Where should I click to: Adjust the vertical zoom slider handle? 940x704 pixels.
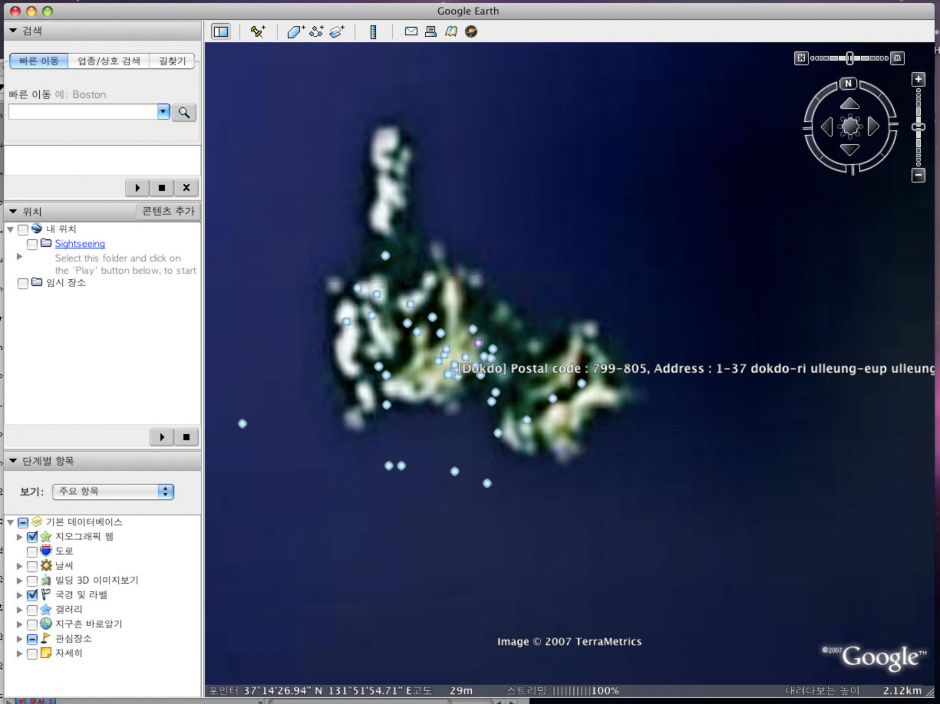(x=918, y=127)
